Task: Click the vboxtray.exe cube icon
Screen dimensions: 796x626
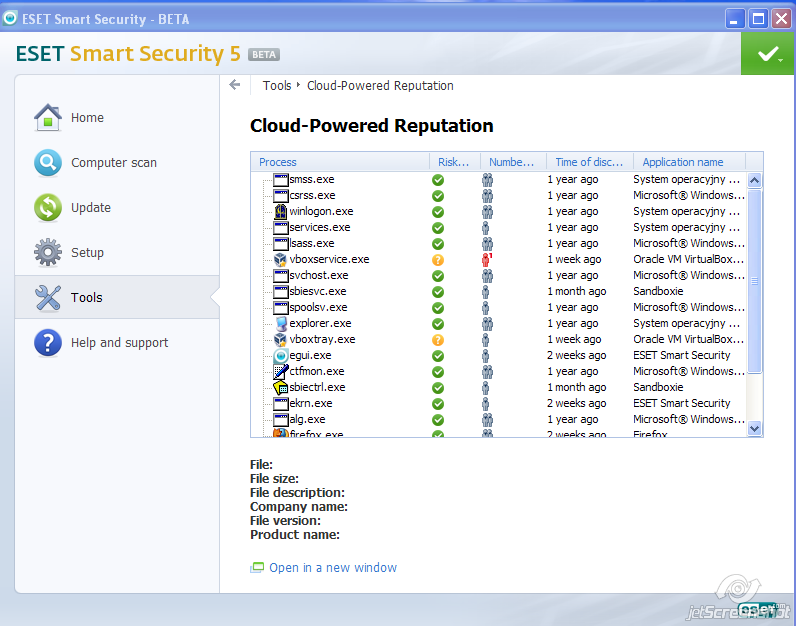Action: [x=280, y=339]
